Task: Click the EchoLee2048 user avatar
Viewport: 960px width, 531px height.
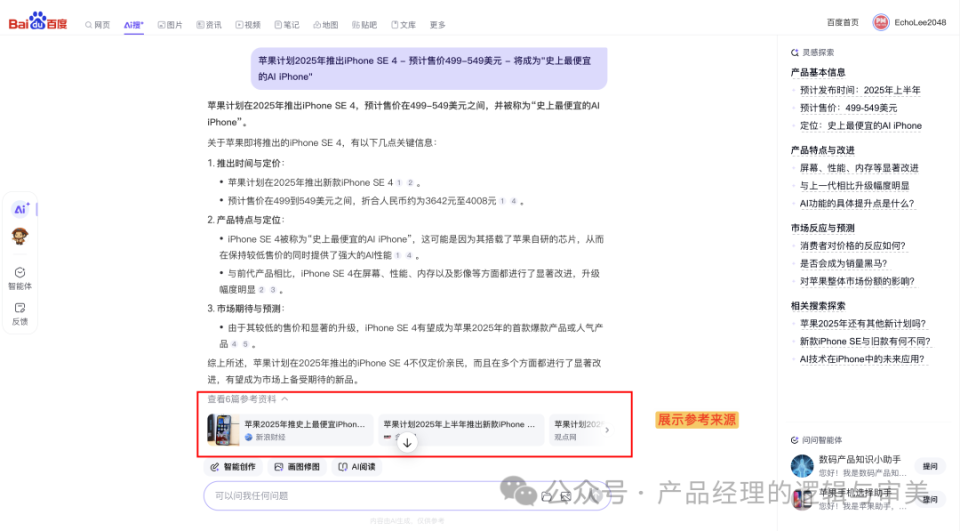Action: (x=880, y=23)
